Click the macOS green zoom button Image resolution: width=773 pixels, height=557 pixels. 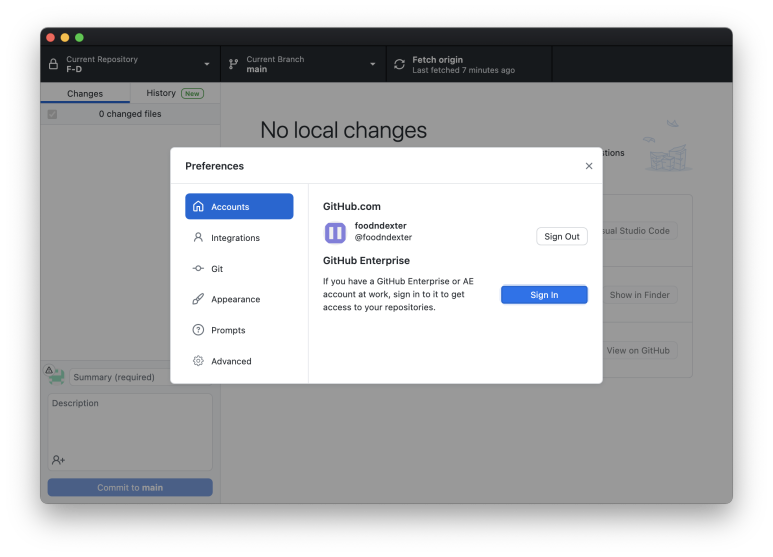click(79, 37)
